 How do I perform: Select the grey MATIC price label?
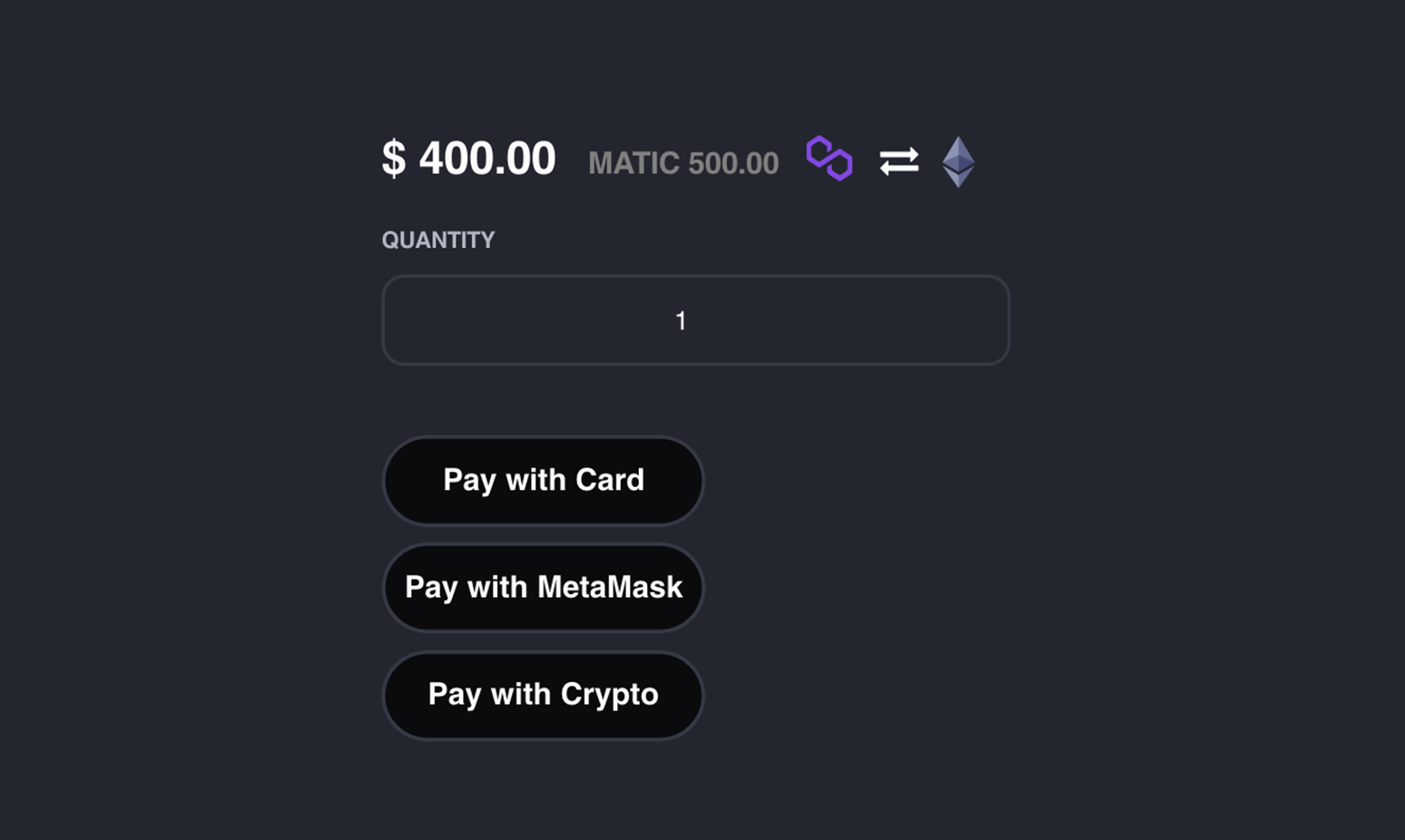683,163
